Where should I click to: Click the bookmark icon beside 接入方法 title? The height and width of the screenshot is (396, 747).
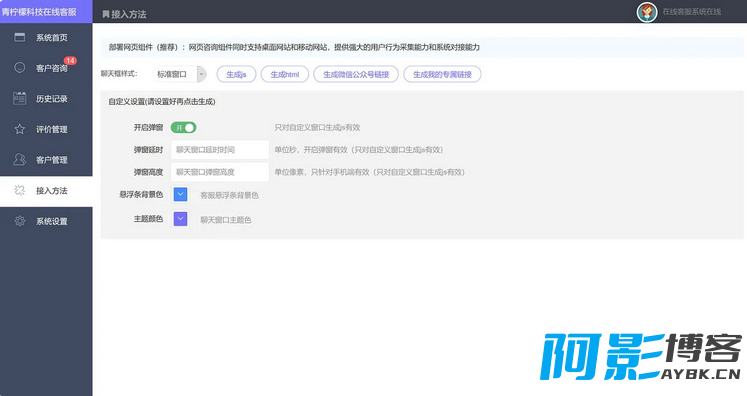pyautogui.click(x=105, y=14)
